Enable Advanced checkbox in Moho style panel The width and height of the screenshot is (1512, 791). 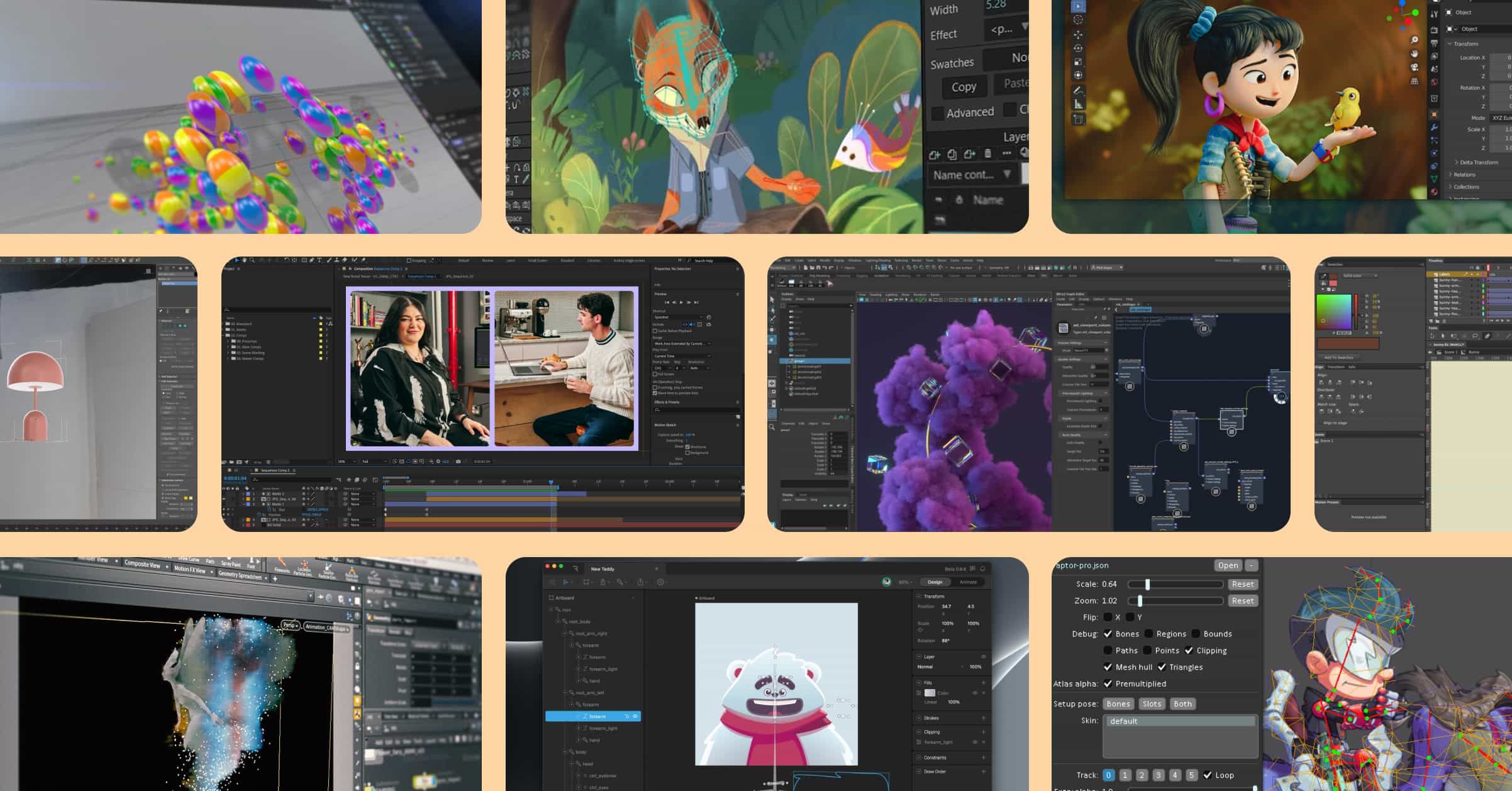coord(937,113)
